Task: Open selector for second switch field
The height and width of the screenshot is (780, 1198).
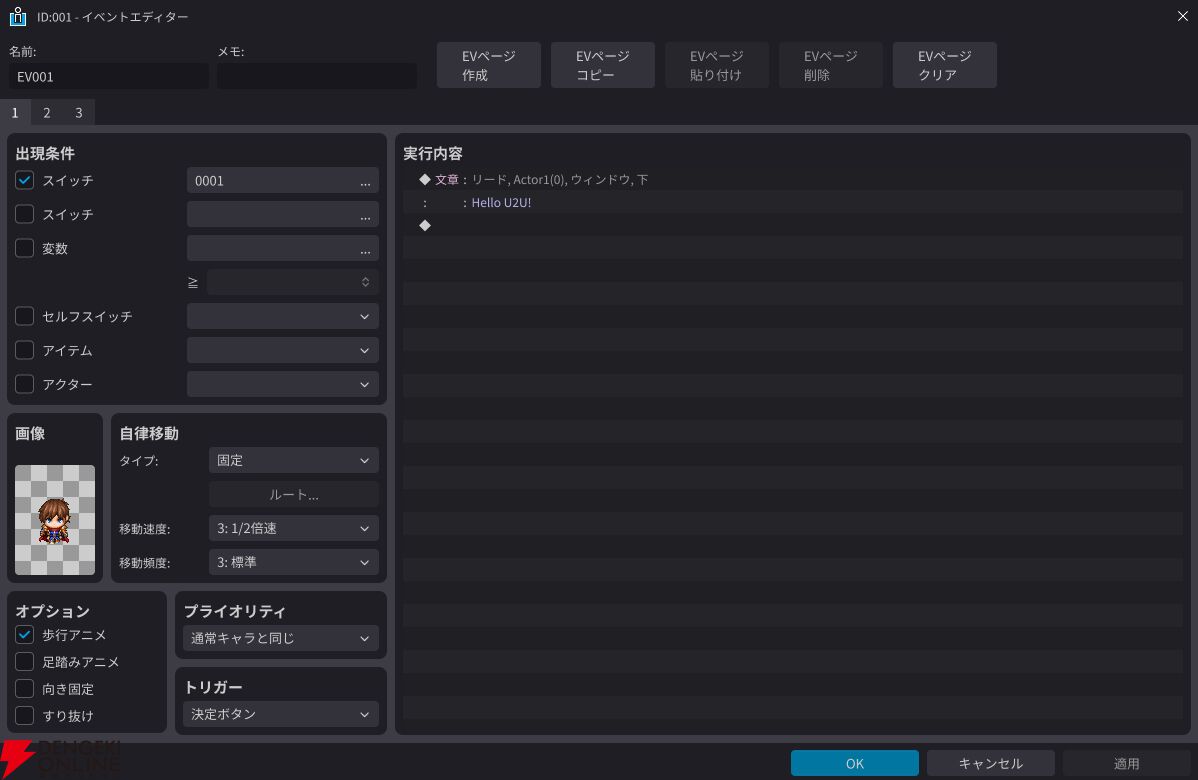Action: (x=365, y=215)
